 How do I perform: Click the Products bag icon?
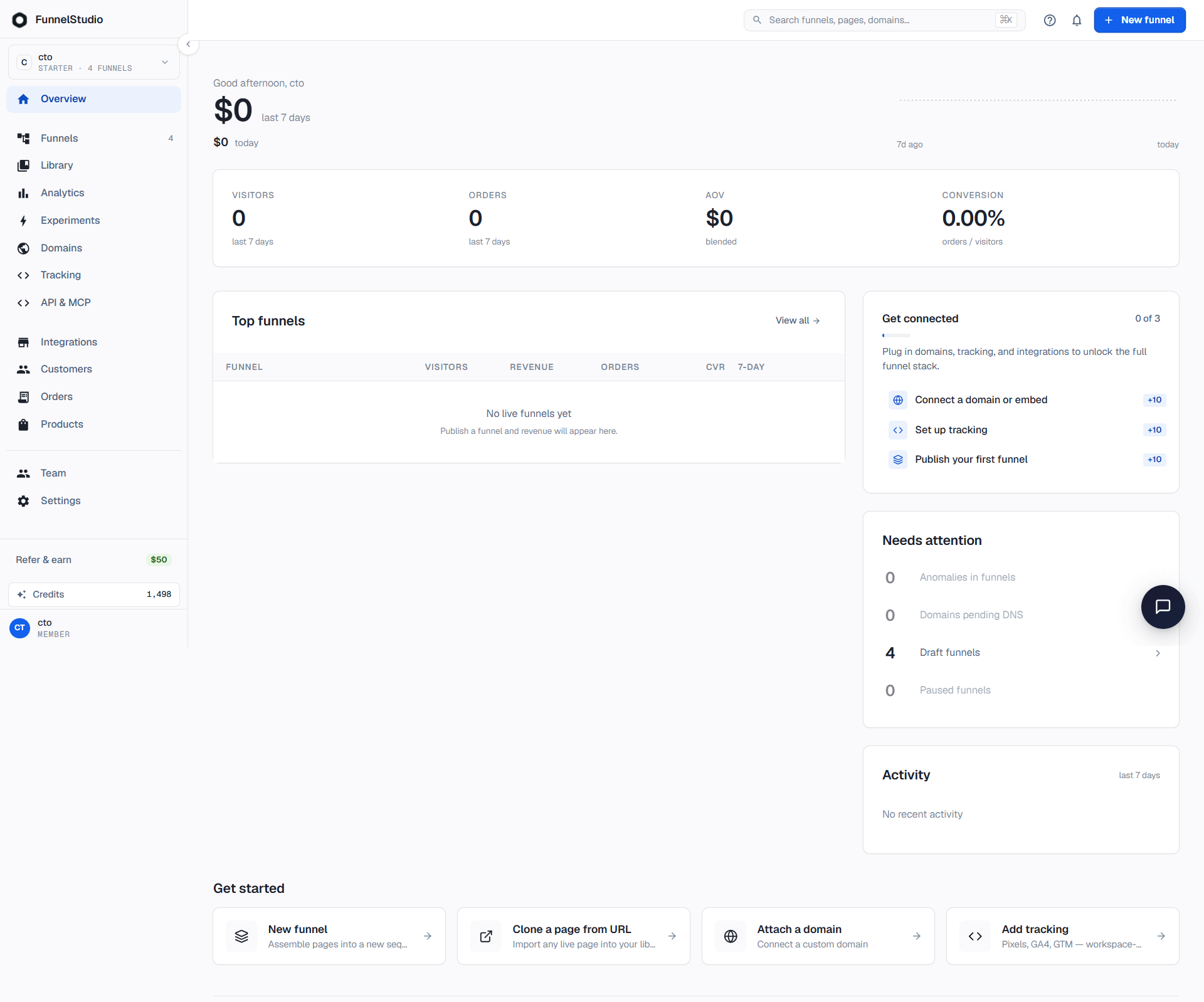pyautogui.click(x=23, y=425)
